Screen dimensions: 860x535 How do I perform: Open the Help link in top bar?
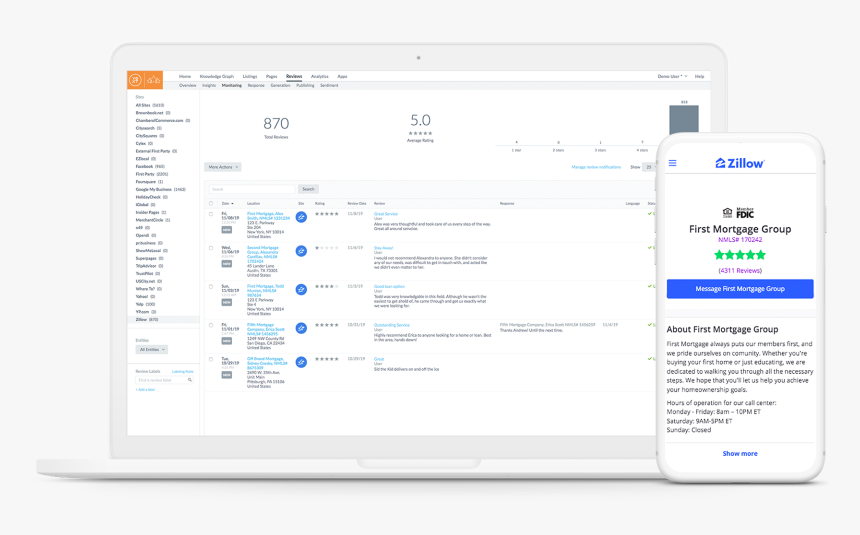(x=699, y=76)
